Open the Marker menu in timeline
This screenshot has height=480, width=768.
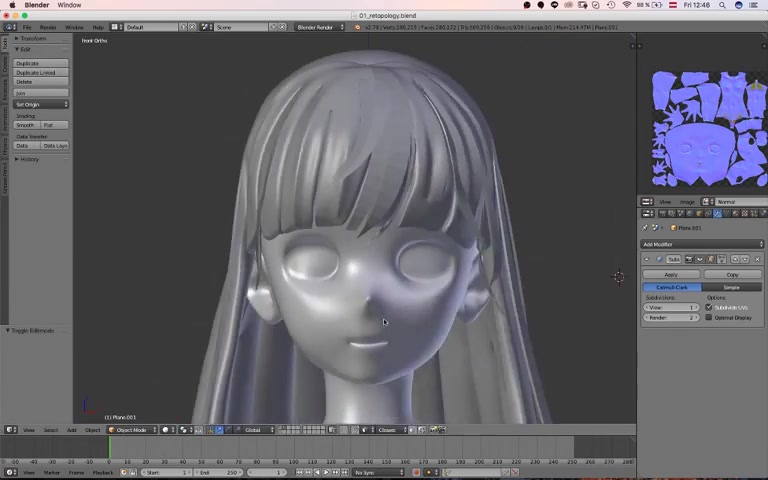point(51,473)
